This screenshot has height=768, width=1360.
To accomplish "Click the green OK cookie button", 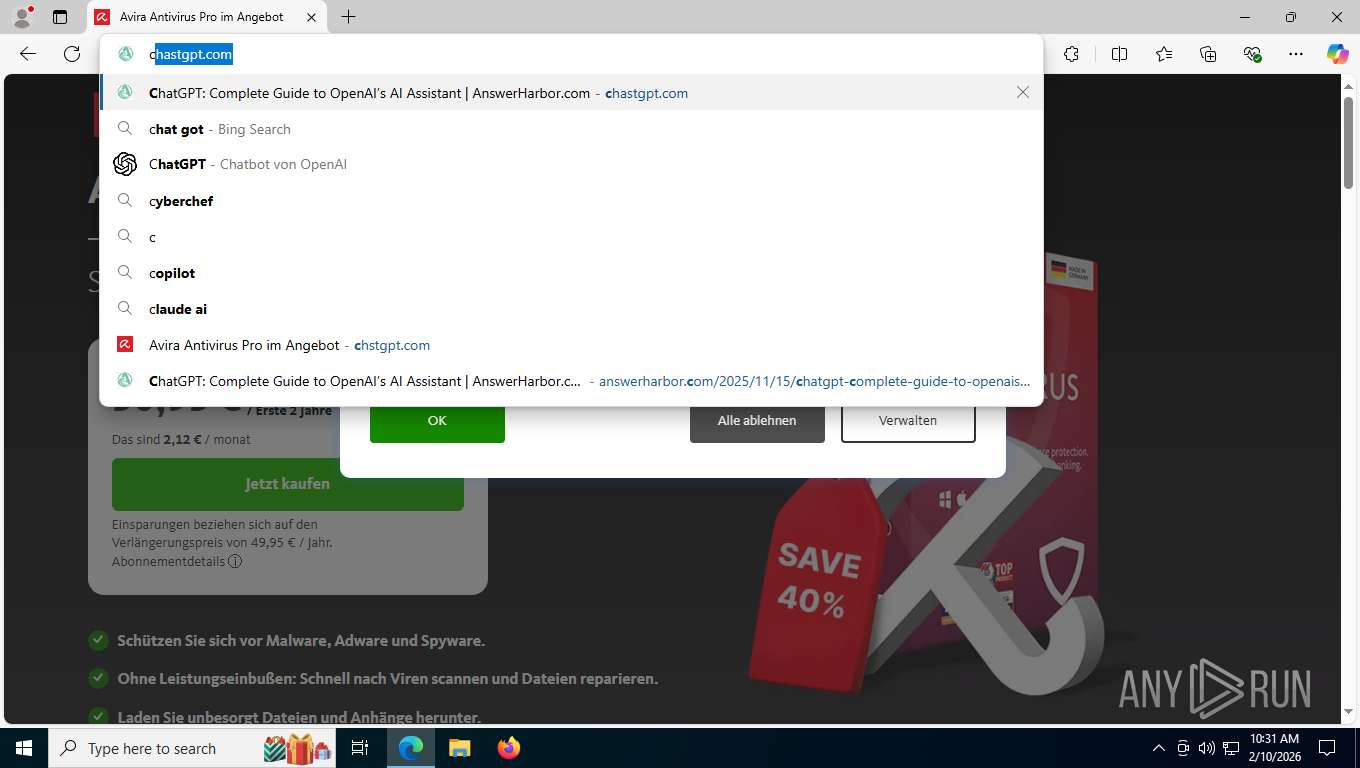I will point(437,421).
